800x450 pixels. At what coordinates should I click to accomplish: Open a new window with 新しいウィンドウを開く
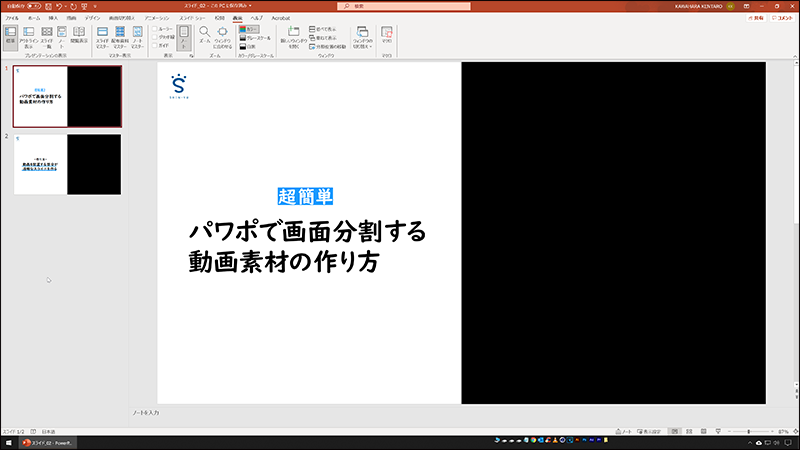point(293,38)
